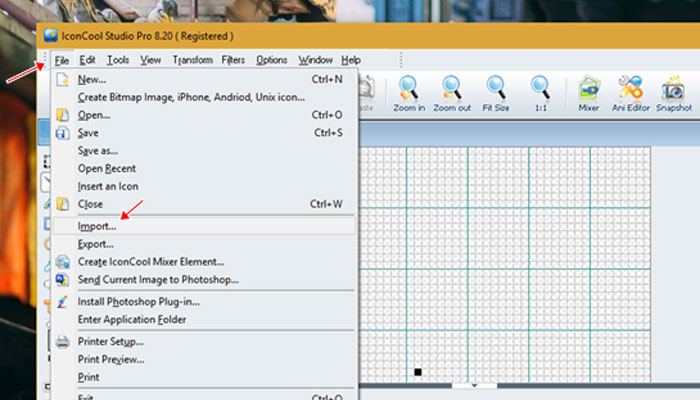Screen dimensions: 700x400
Task: Open the Filters menu
Action: click(233, 60)
